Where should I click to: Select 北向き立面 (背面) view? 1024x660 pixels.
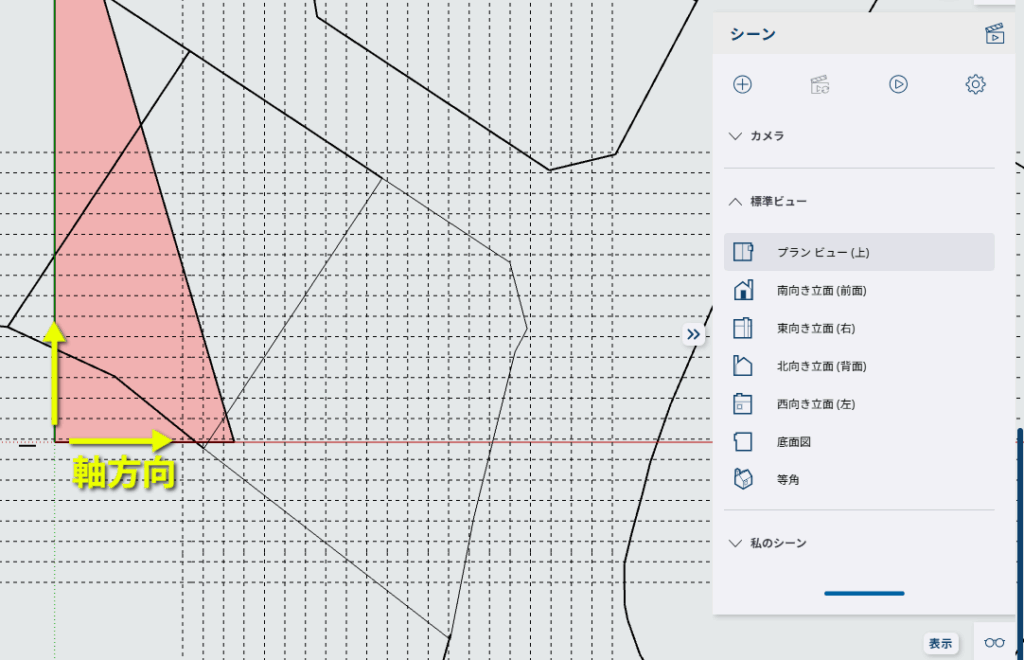click(859, 366)
